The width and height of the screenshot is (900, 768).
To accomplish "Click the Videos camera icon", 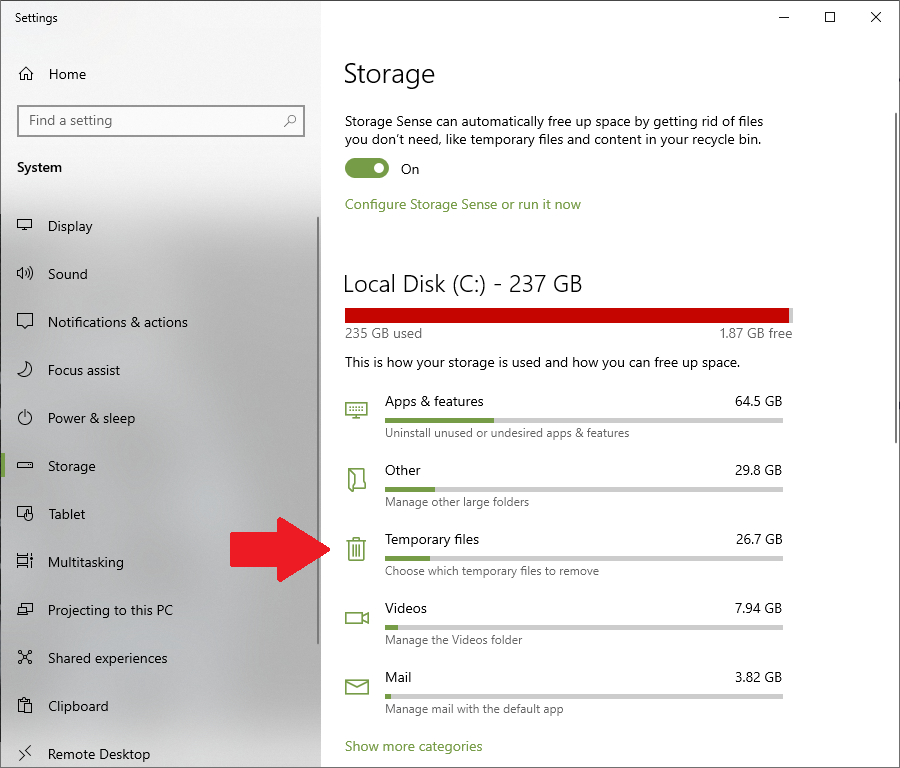I will tap(356, 618).
